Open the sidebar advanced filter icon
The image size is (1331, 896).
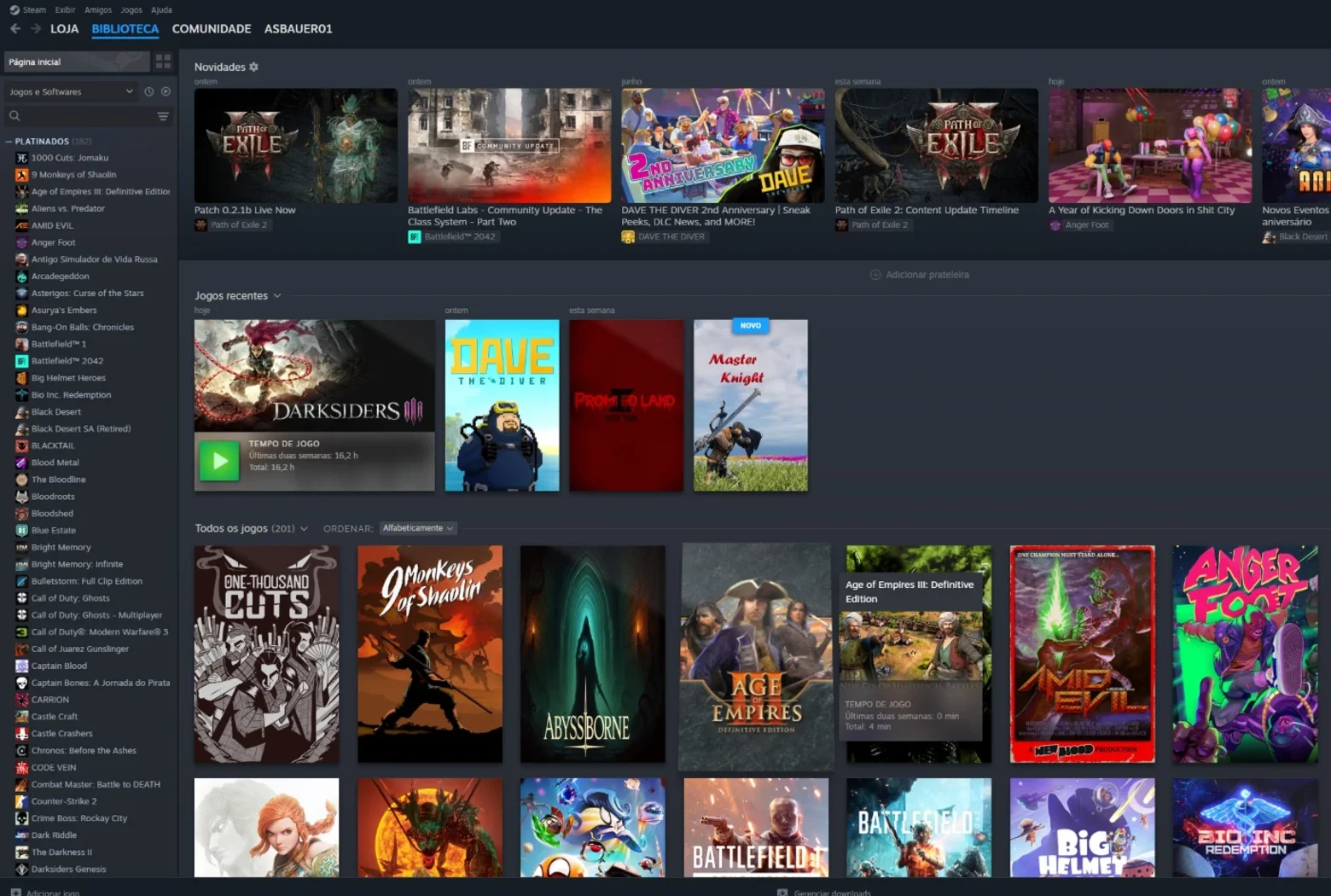[x=163, y=116]
